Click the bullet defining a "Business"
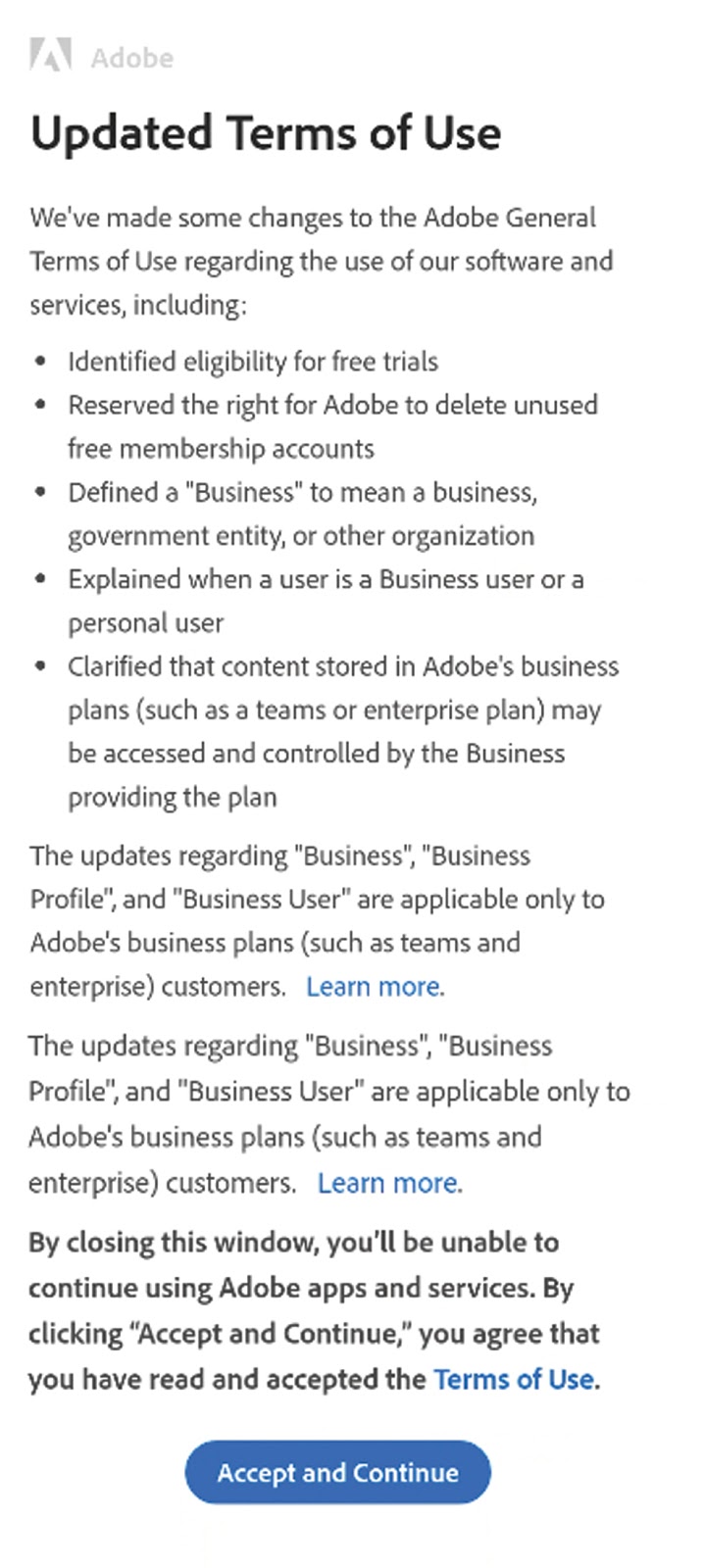The image size is (704, 1568). tap(302, 492)
